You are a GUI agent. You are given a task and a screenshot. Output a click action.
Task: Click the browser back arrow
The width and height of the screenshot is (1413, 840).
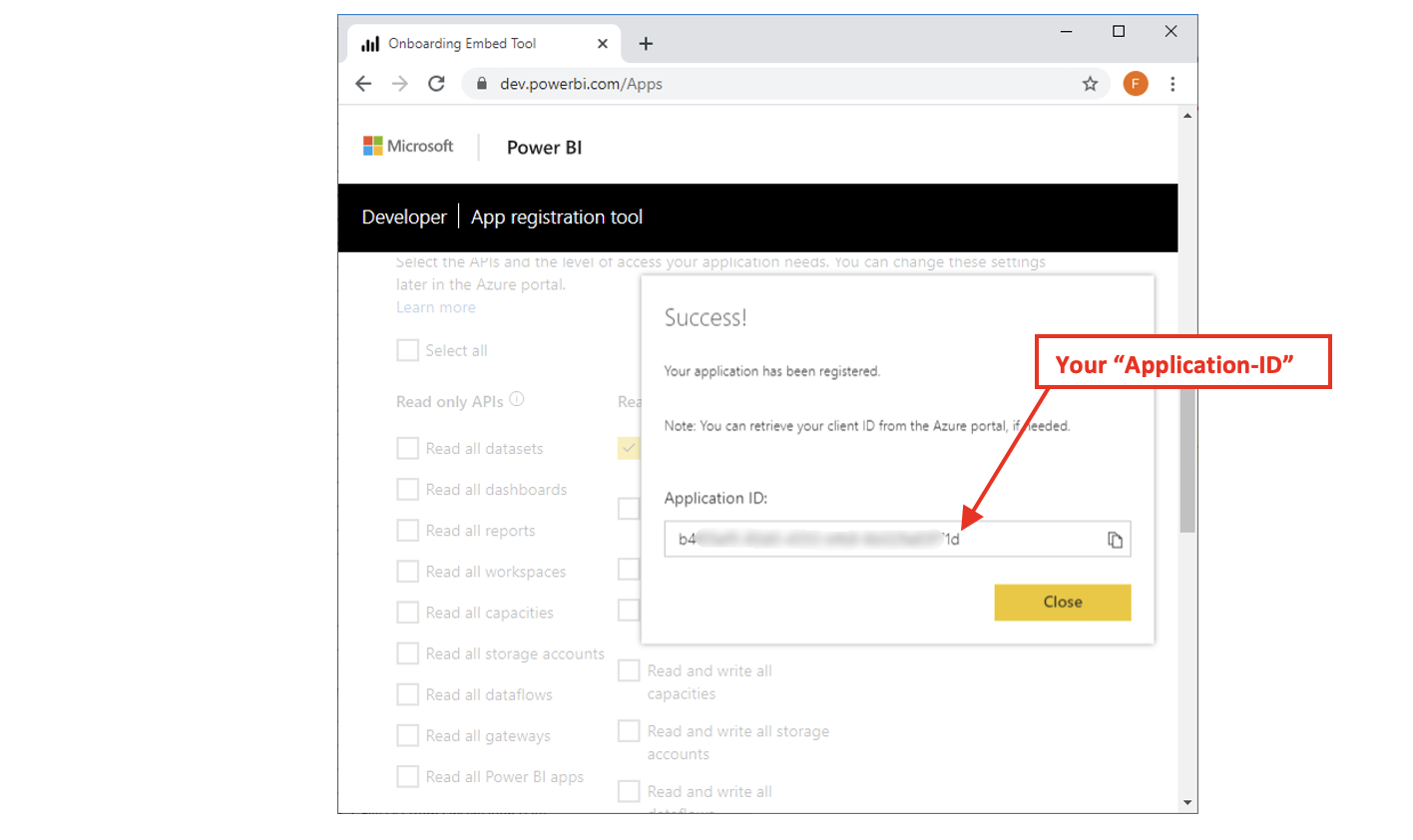(x=363, y=84)
